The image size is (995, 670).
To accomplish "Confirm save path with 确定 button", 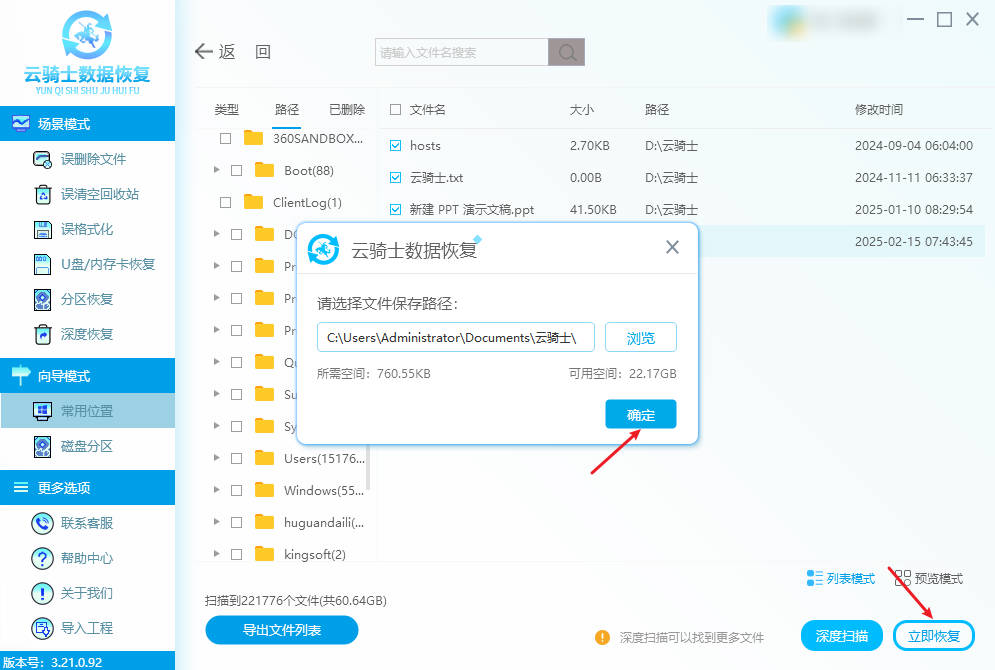I will 640,415.
